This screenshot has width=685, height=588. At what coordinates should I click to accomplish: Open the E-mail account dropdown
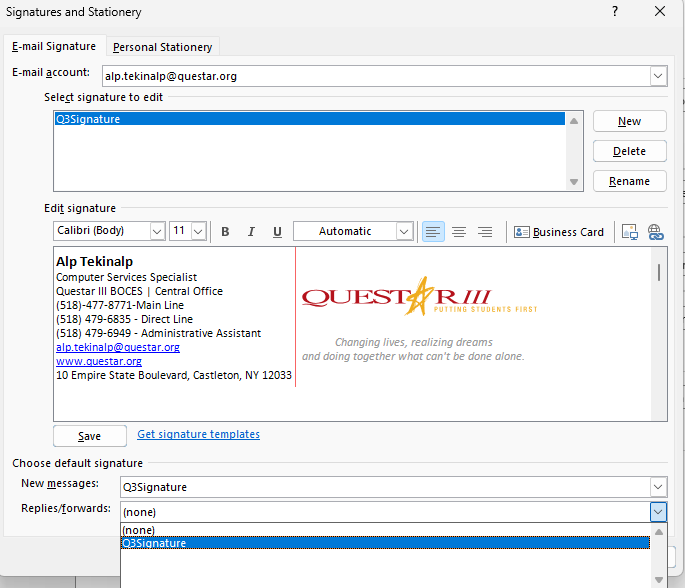(x=658, y=76)
